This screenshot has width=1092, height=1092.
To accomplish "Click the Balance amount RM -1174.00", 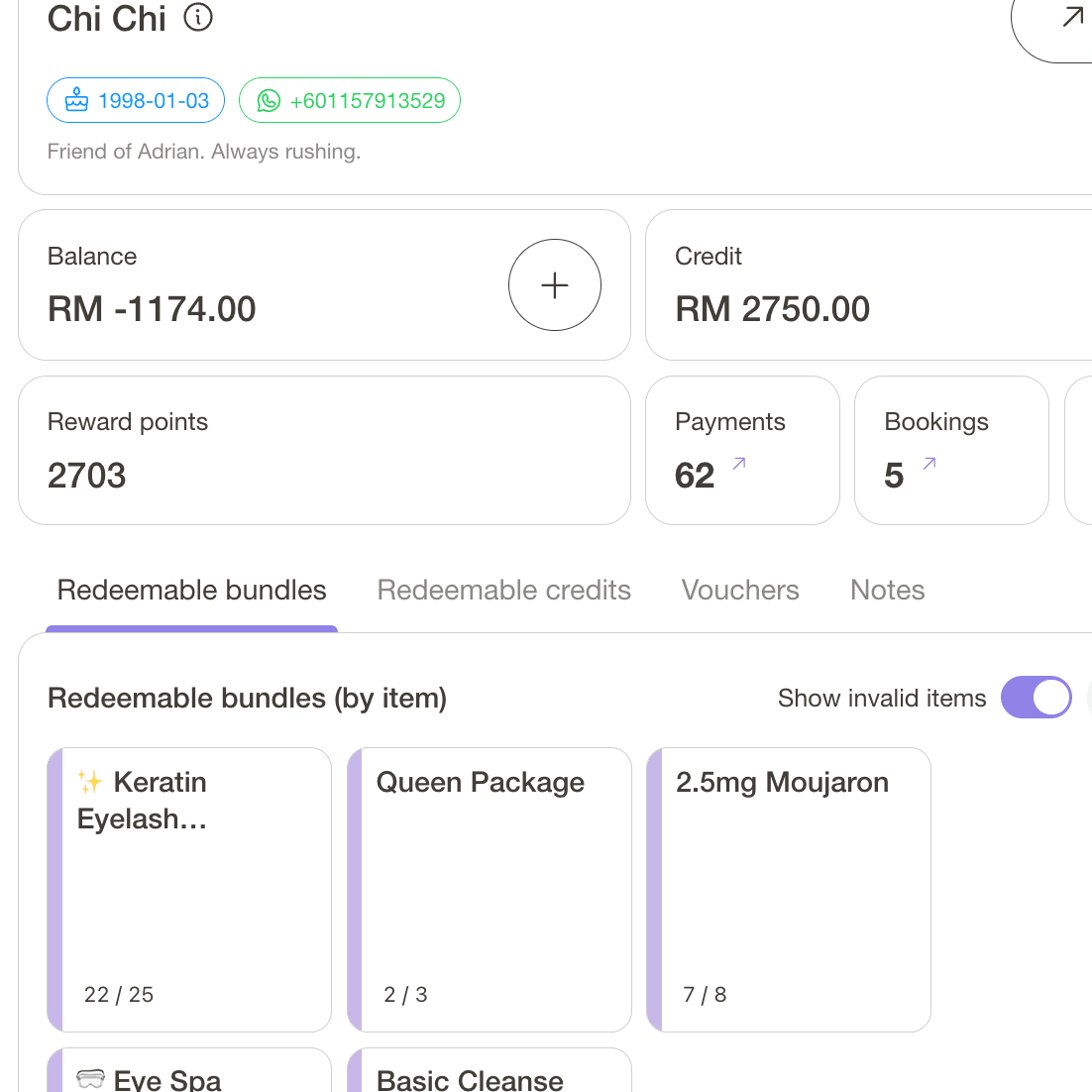I will 152,308.
